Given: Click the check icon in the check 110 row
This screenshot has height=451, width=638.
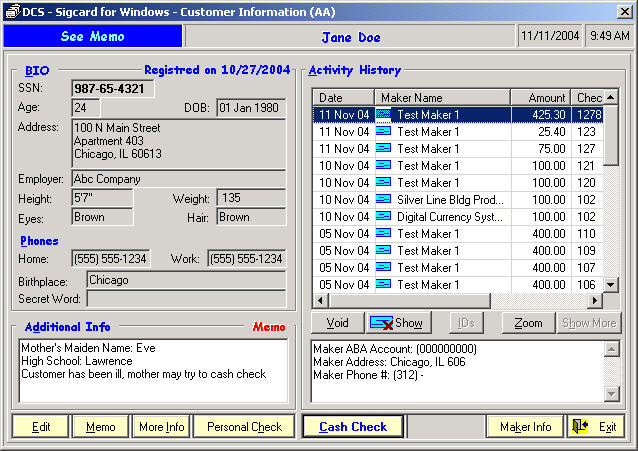Looking at the screenshot, I should point(383,233).
